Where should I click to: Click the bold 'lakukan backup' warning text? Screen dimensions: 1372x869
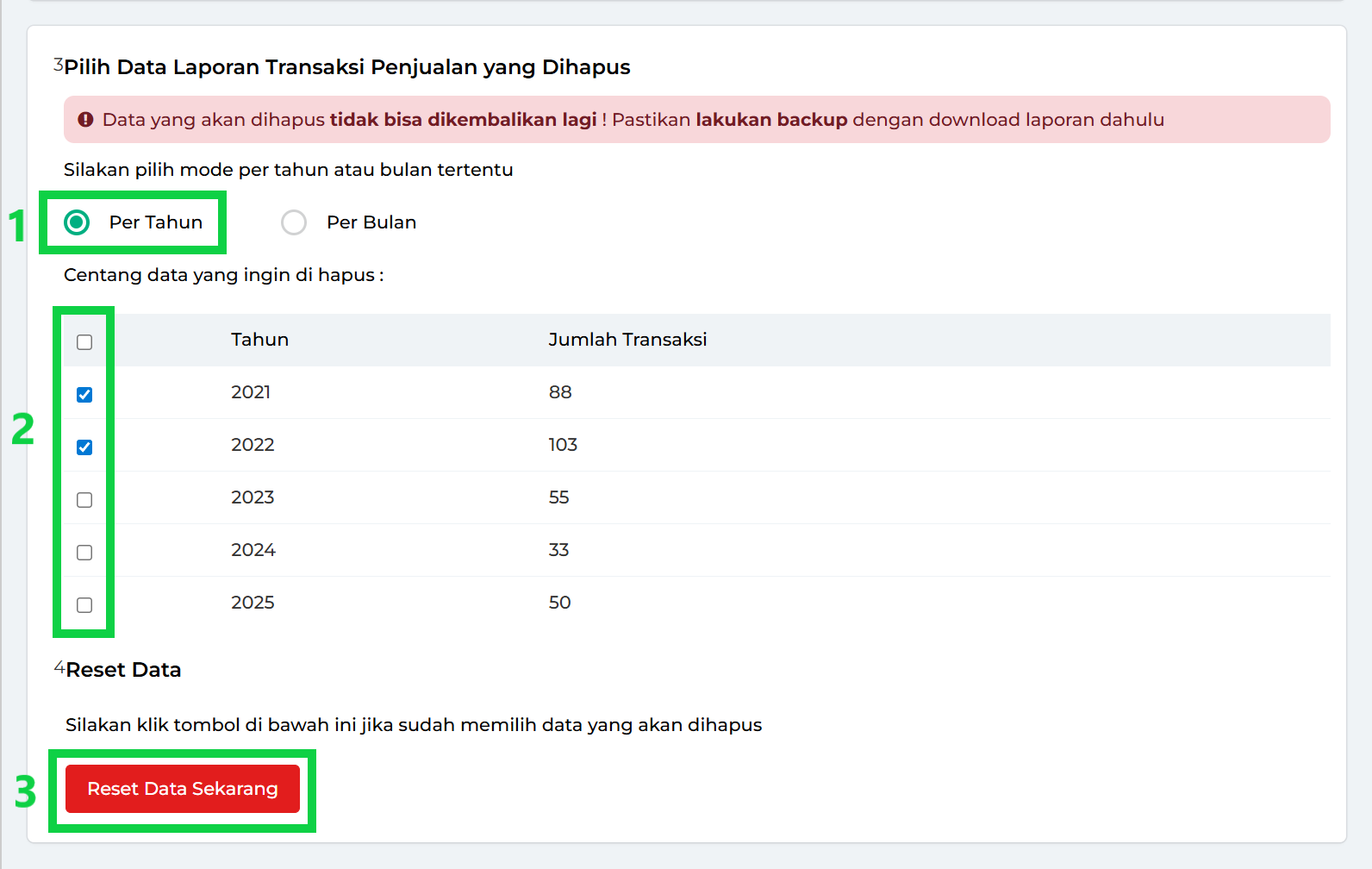tap(771, 120)
